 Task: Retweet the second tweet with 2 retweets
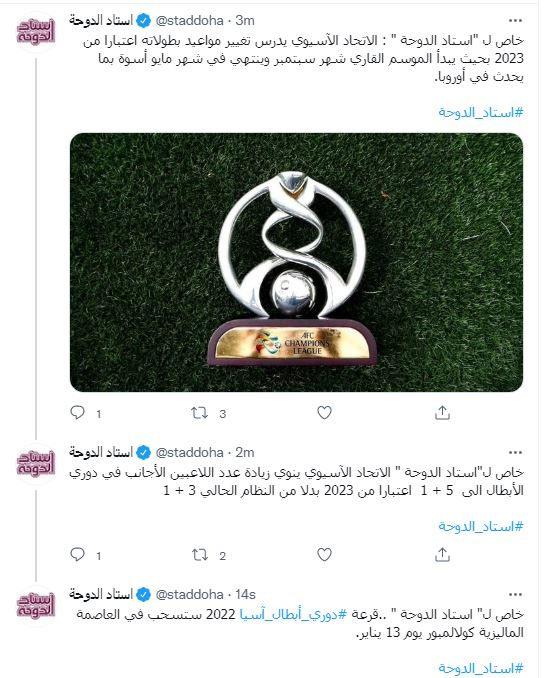200,554
